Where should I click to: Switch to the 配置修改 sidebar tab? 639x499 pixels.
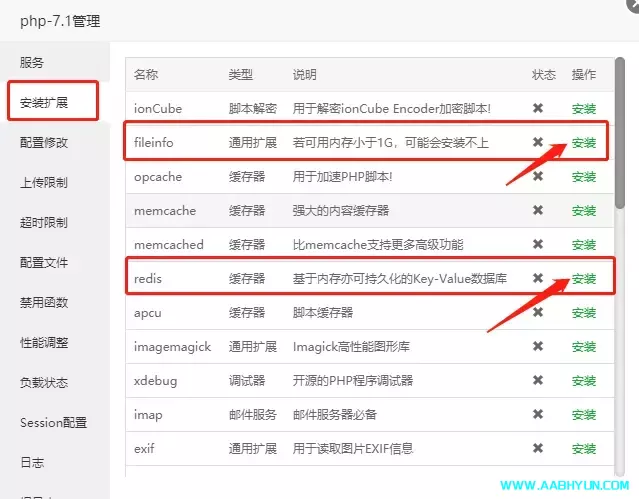click(44, 142)
